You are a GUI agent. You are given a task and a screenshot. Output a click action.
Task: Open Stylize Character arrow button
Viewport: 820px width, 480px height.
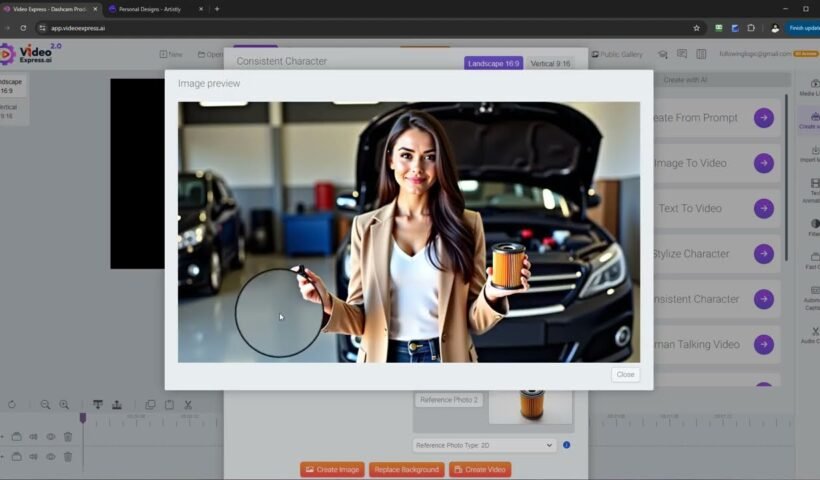click(764, 254)
